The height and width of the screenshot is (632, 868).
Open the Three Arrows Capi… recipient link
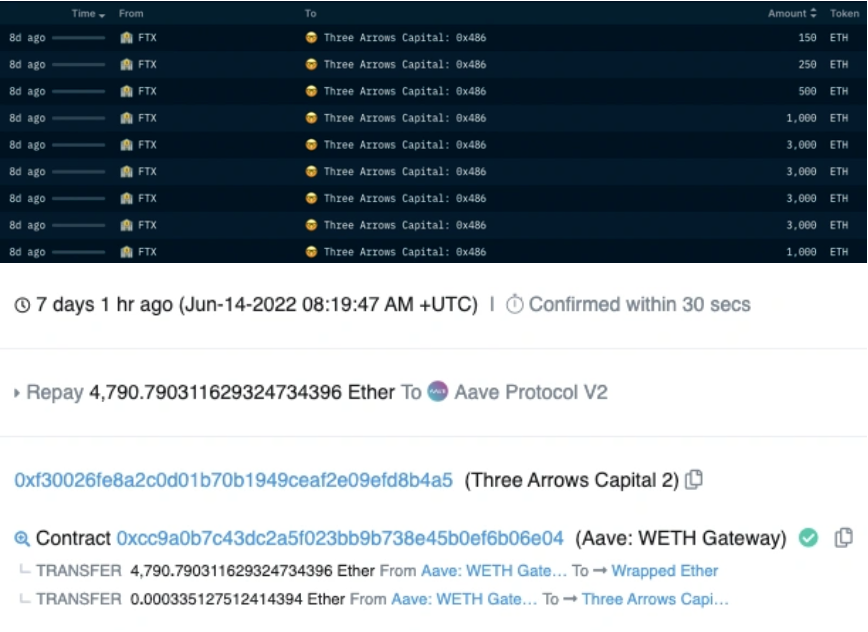[x=655, y=599]
